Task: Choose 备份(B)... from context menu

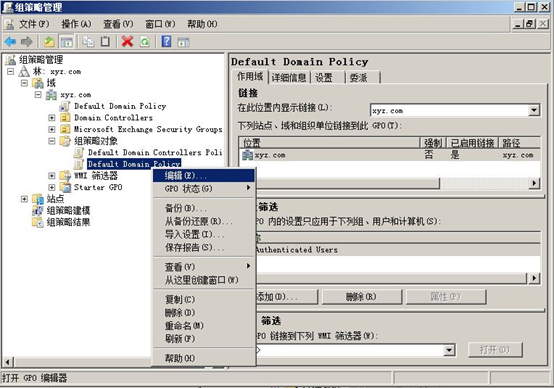Action: [204, 208]
